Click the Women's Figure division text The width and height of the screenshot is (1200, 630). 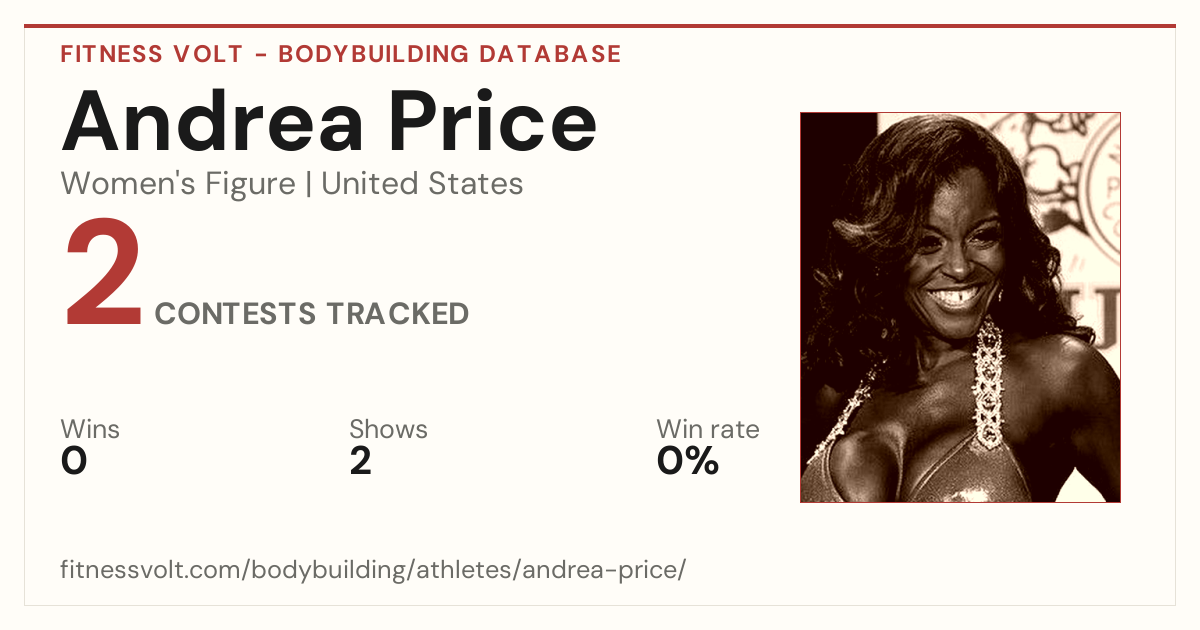click(178, 184)
